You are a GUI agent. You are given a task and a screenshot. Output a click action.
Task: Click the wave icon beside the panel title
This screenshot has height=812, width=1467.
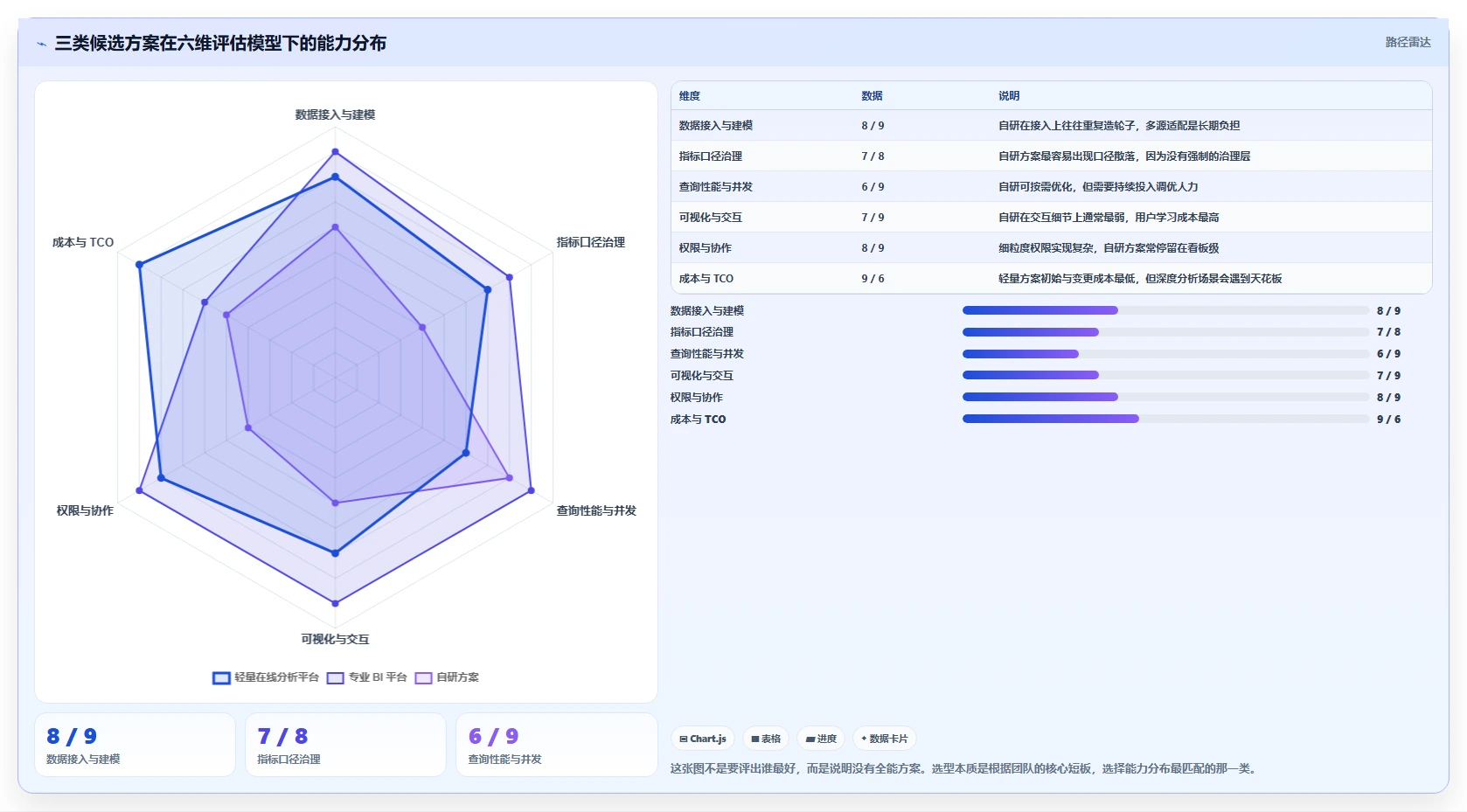click(41, 44)
